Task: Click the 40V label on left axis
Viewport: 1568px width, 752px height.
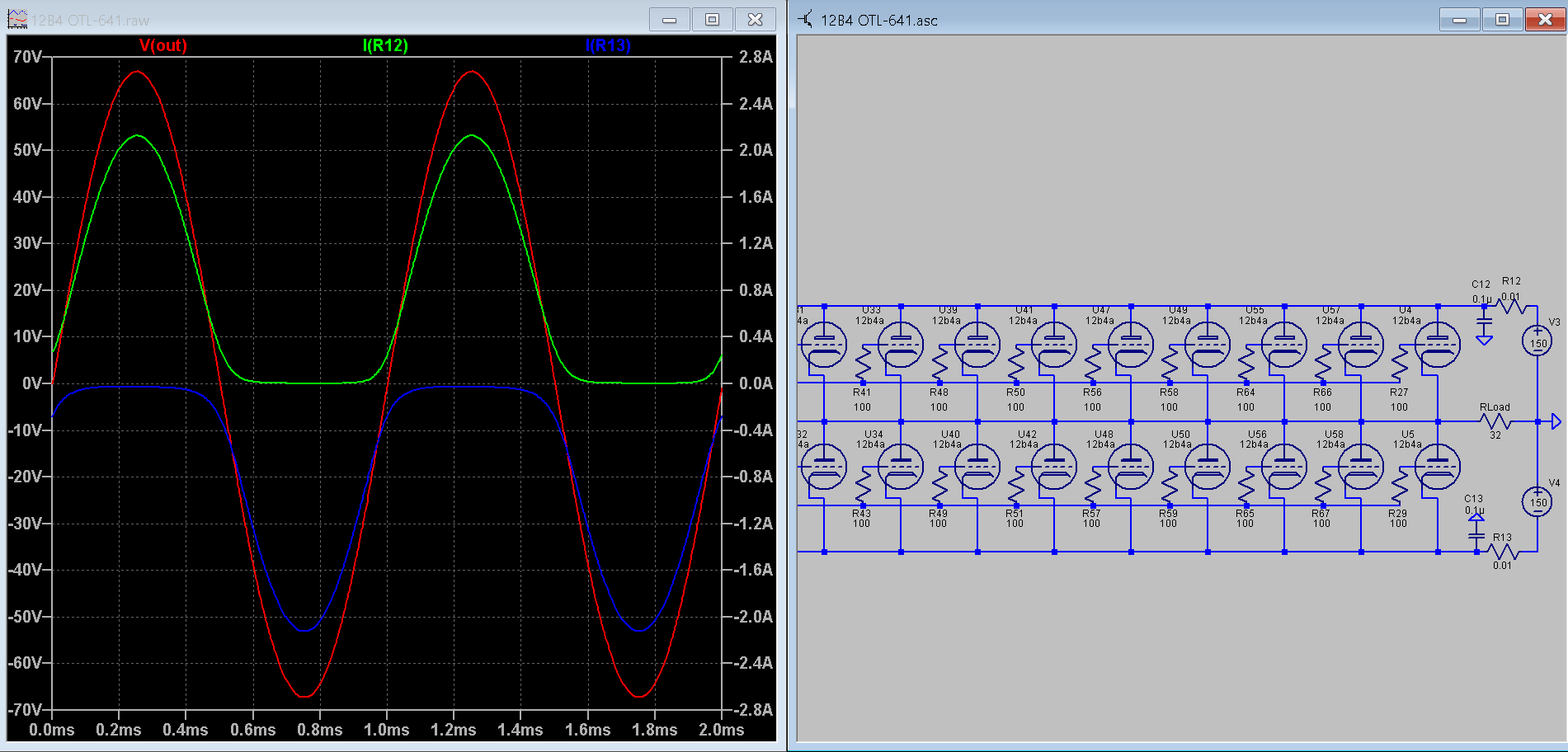Action: pyautogui.click(x=26, y=197)
